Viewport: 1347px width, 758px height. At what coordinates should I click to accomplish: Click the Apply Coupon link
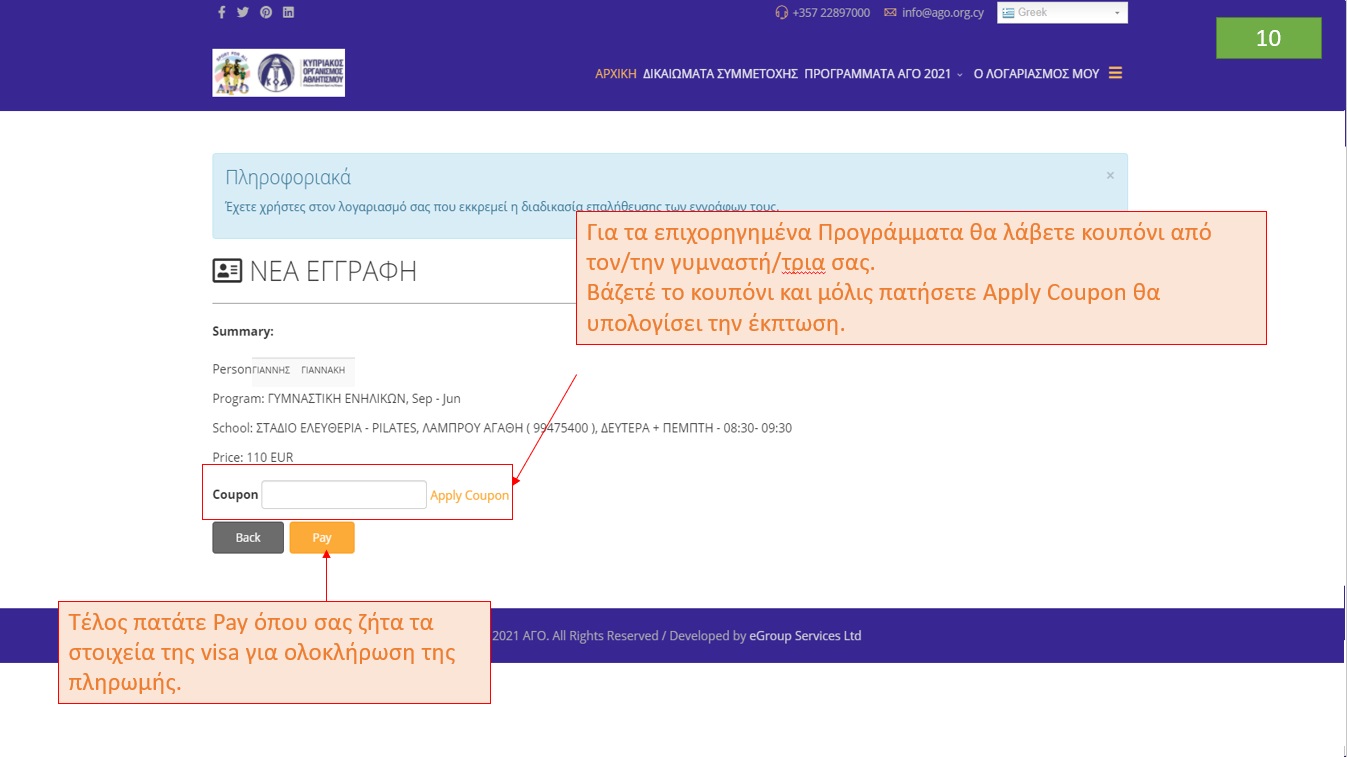(x=469, y=495)
